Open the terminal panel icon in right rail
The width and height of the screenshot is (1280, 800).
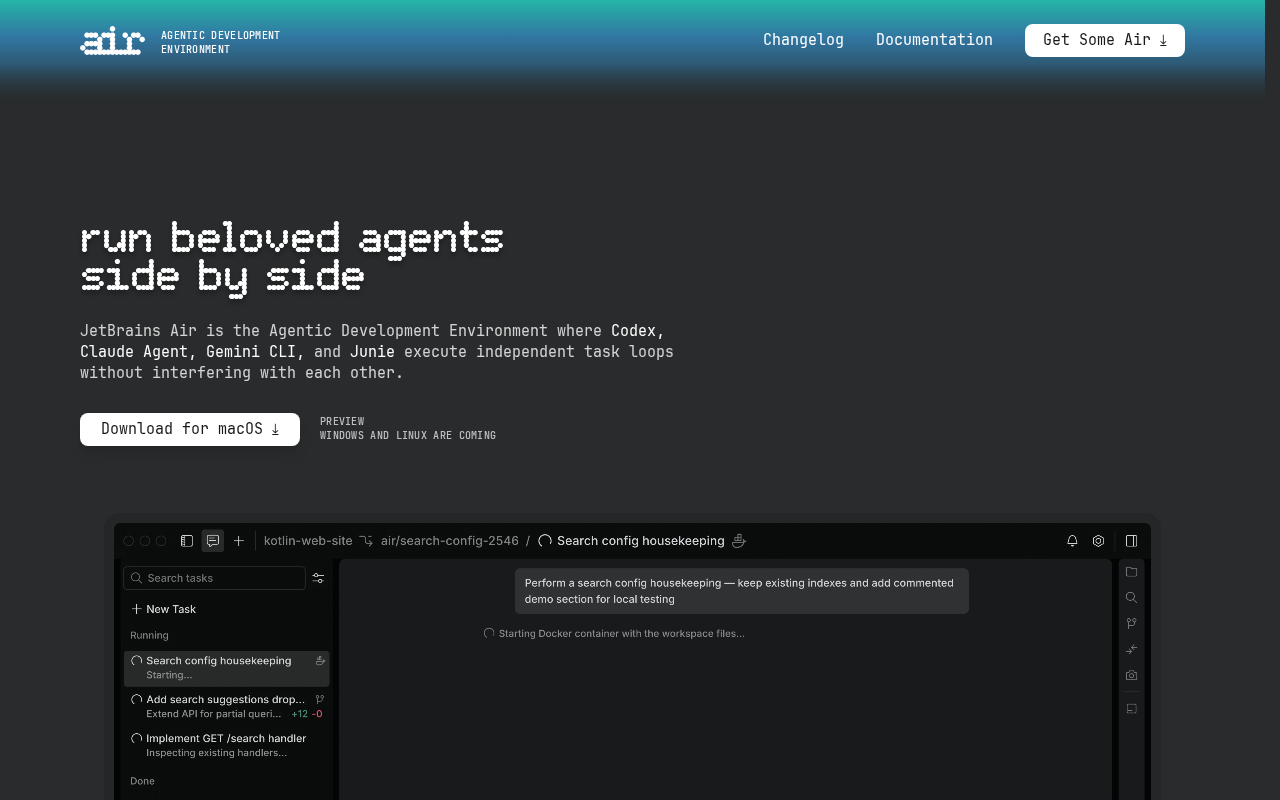click(x=1131, y=709)
